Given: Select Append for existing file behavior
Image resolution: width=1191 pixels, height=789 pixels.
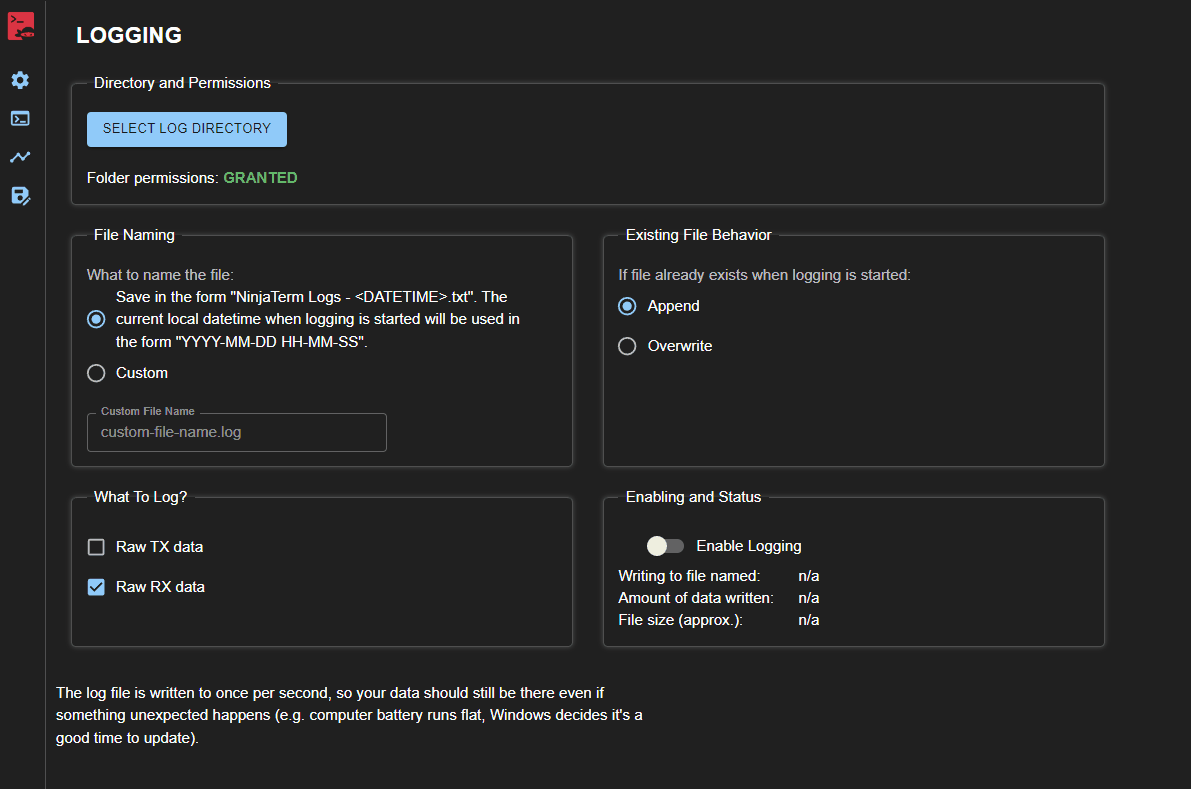Looking at the screenshot, I should 627,306.
